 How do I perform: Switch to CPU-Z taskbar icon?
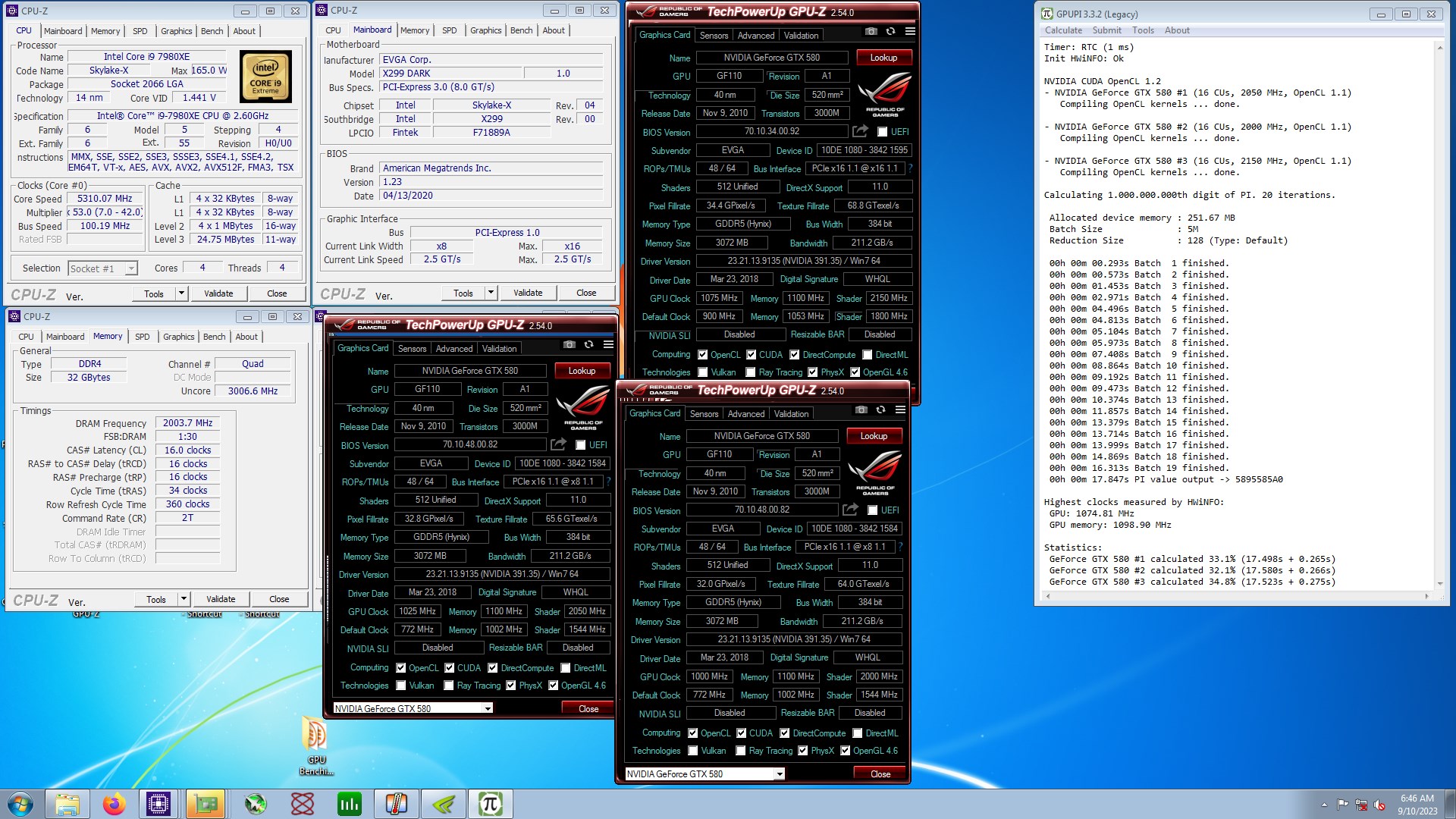click(x=158, y=804)
